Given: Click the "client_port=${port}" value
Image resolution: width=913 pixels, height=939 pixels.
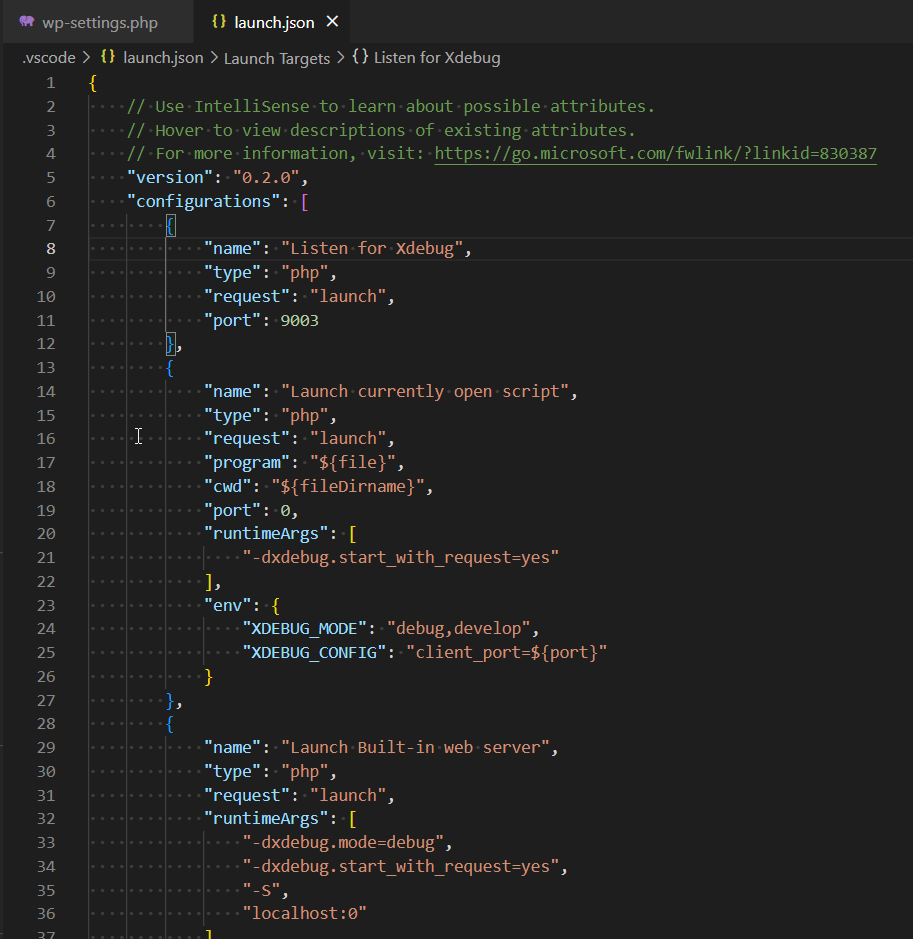Looking at the screenshot, I should pyautogui.click(x=506, y=653).
